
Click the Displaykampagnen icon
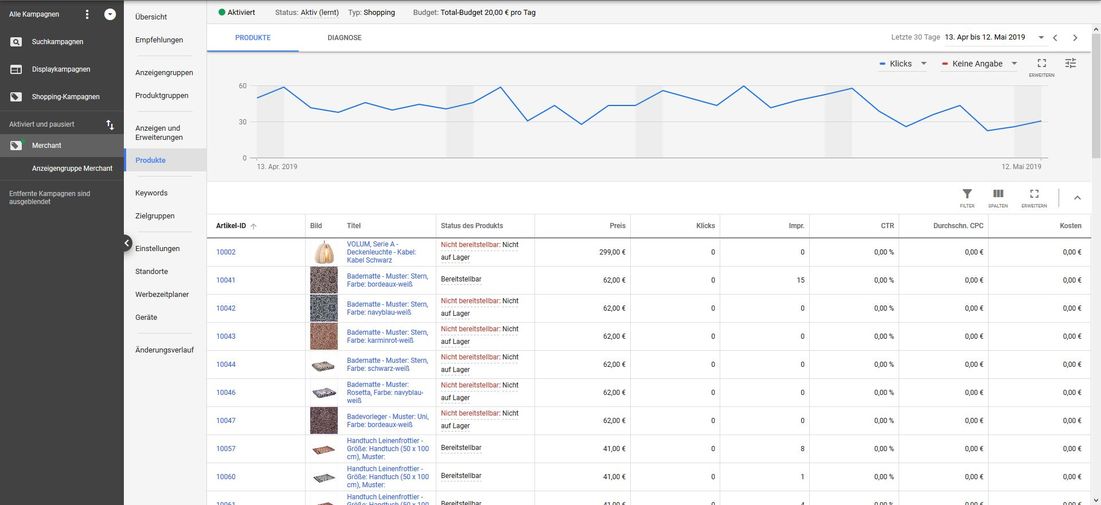click(x=16, y=69)
